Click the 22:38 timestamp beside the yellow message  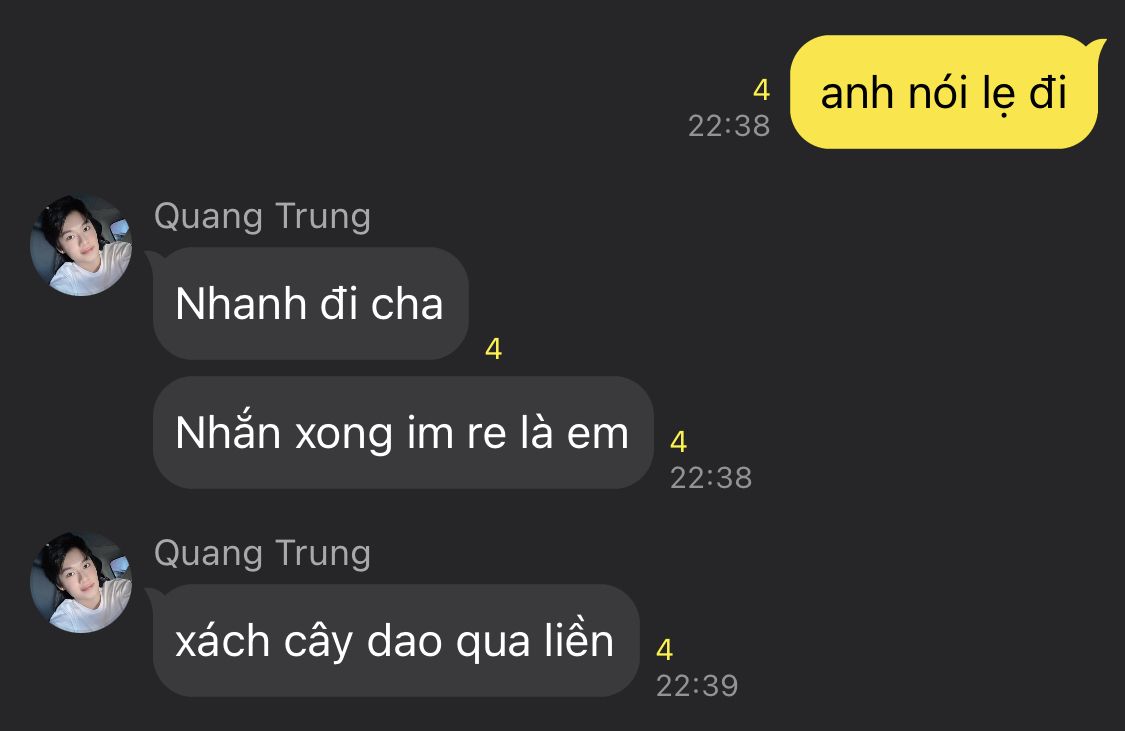(729, 126)
